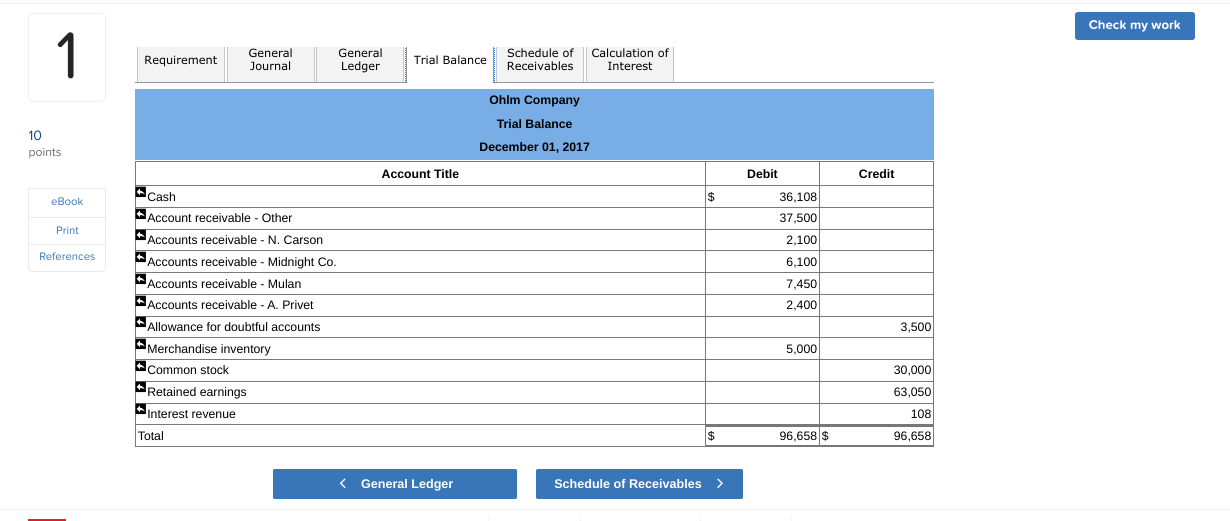
Task: Click arrow icon beside Accounts receivable - A. Privet
Action: (141, 300)
